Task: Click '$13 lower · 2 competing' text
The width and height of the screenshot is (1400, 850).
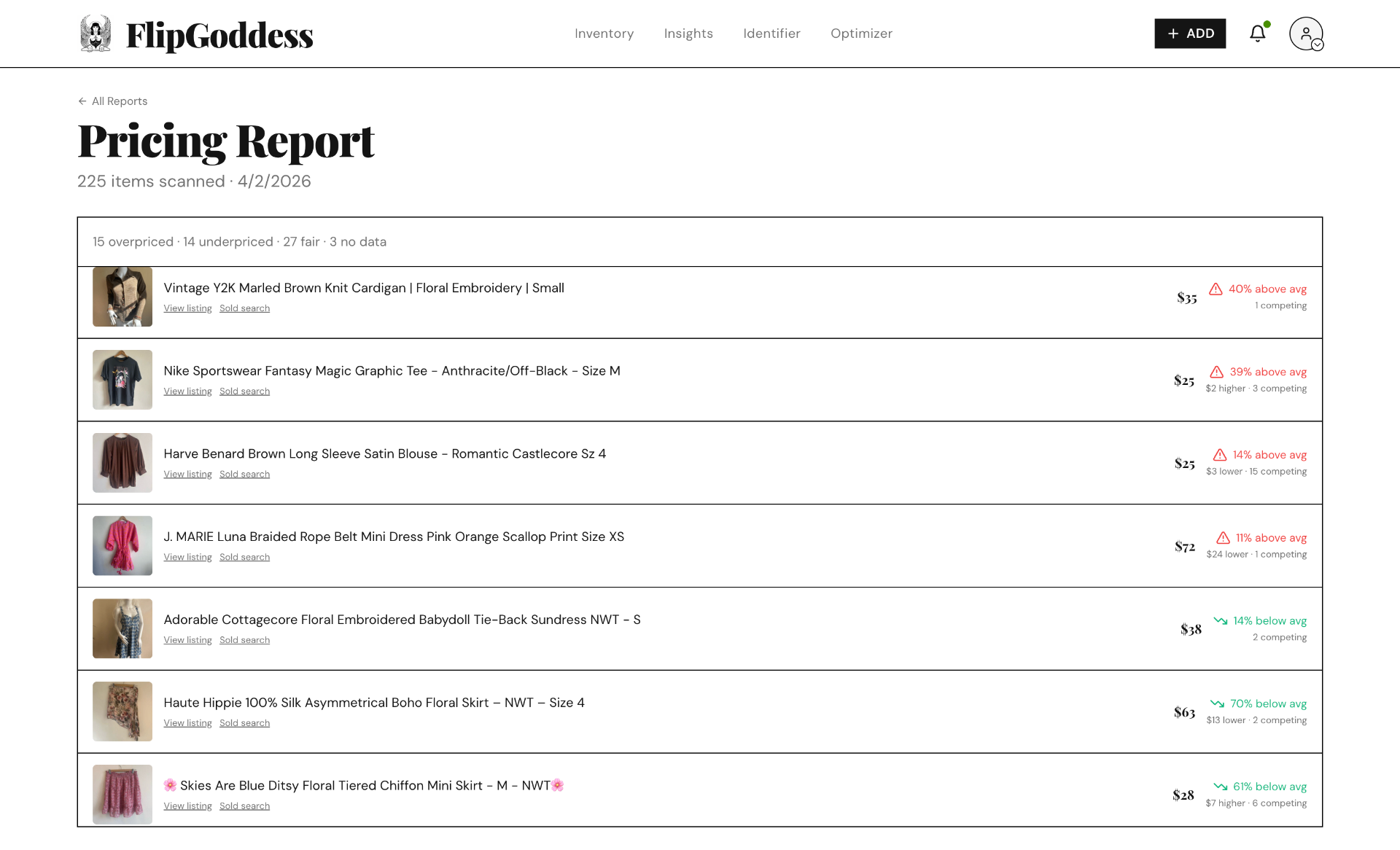Action: point(1256,720)
